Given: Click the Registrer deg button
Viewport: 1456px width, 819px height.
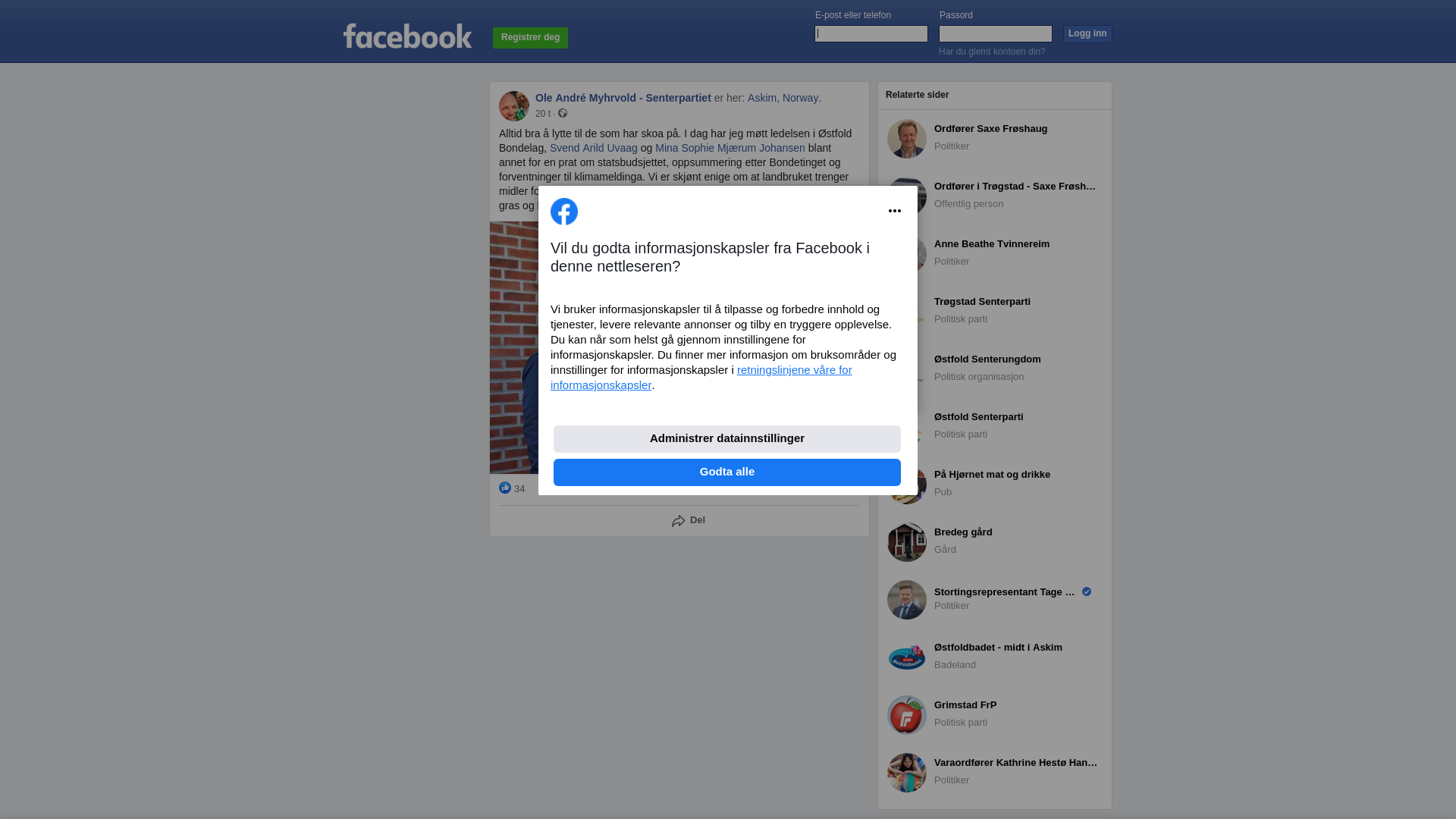Looking at the screenshot, I should click(x=530, y=38).
